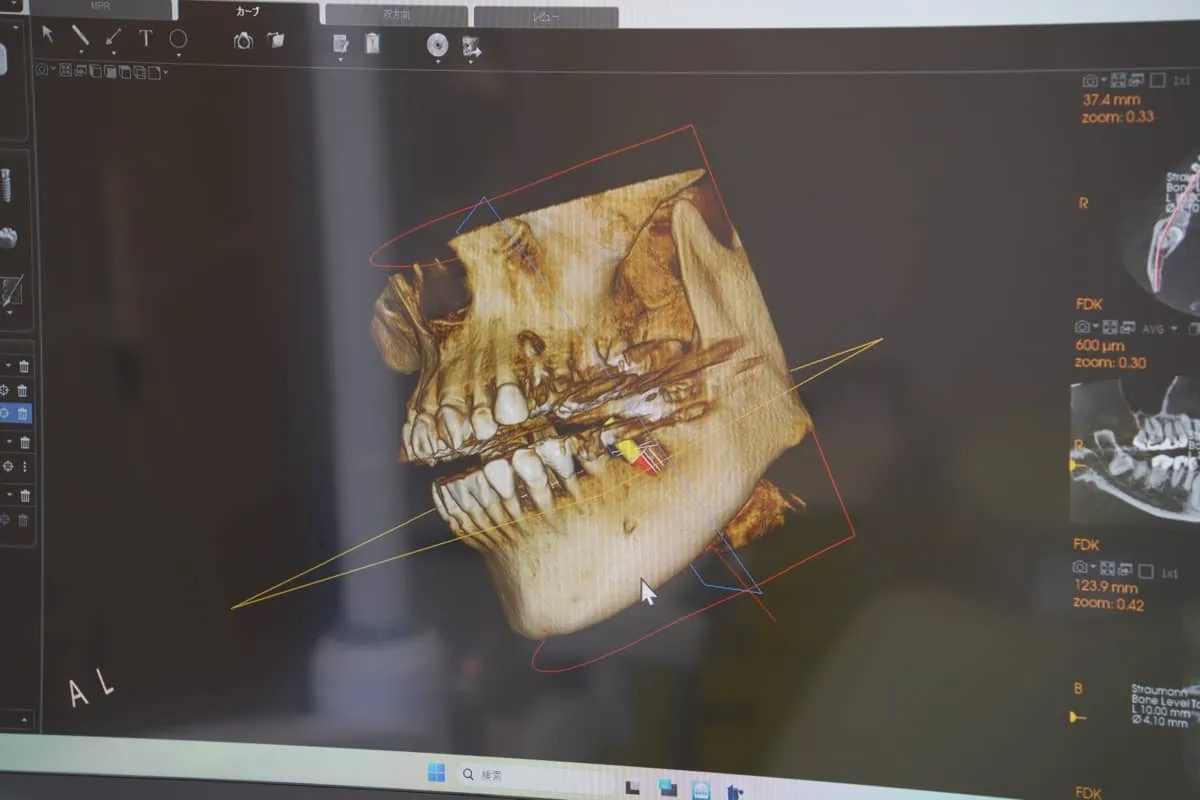The image size is (1200, 800).
Task: Switch to the 双方向 tab
Action: click(396, 16)
